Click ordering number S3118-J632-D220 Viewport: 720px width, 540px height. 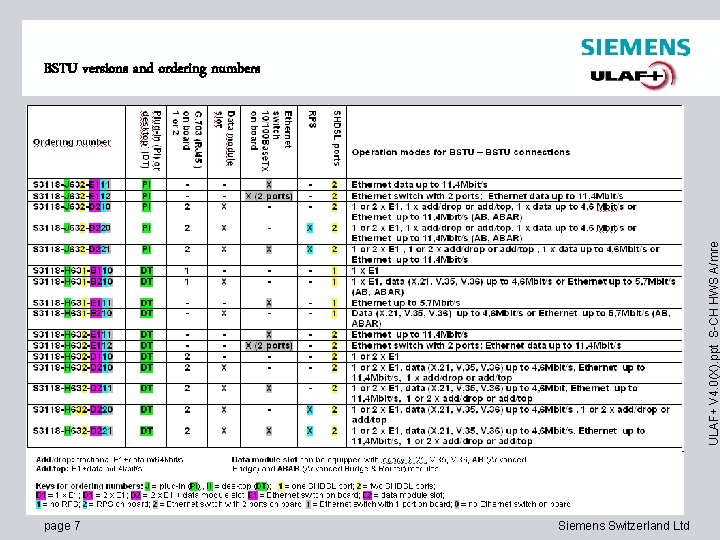[x=72, y=228]
